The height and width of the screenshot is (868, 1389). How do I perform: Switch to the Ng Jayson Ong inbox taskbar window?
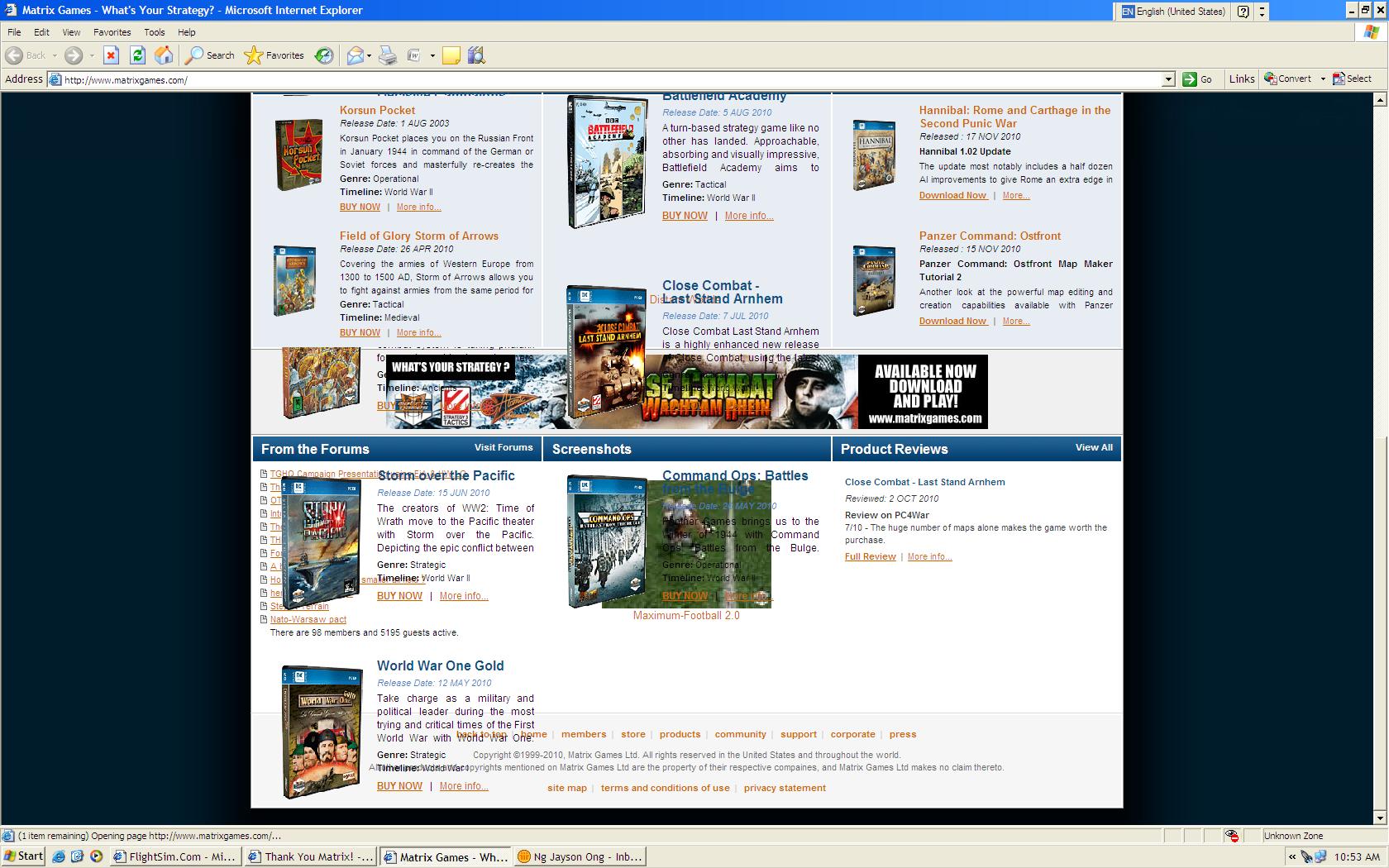coord(580,856)
